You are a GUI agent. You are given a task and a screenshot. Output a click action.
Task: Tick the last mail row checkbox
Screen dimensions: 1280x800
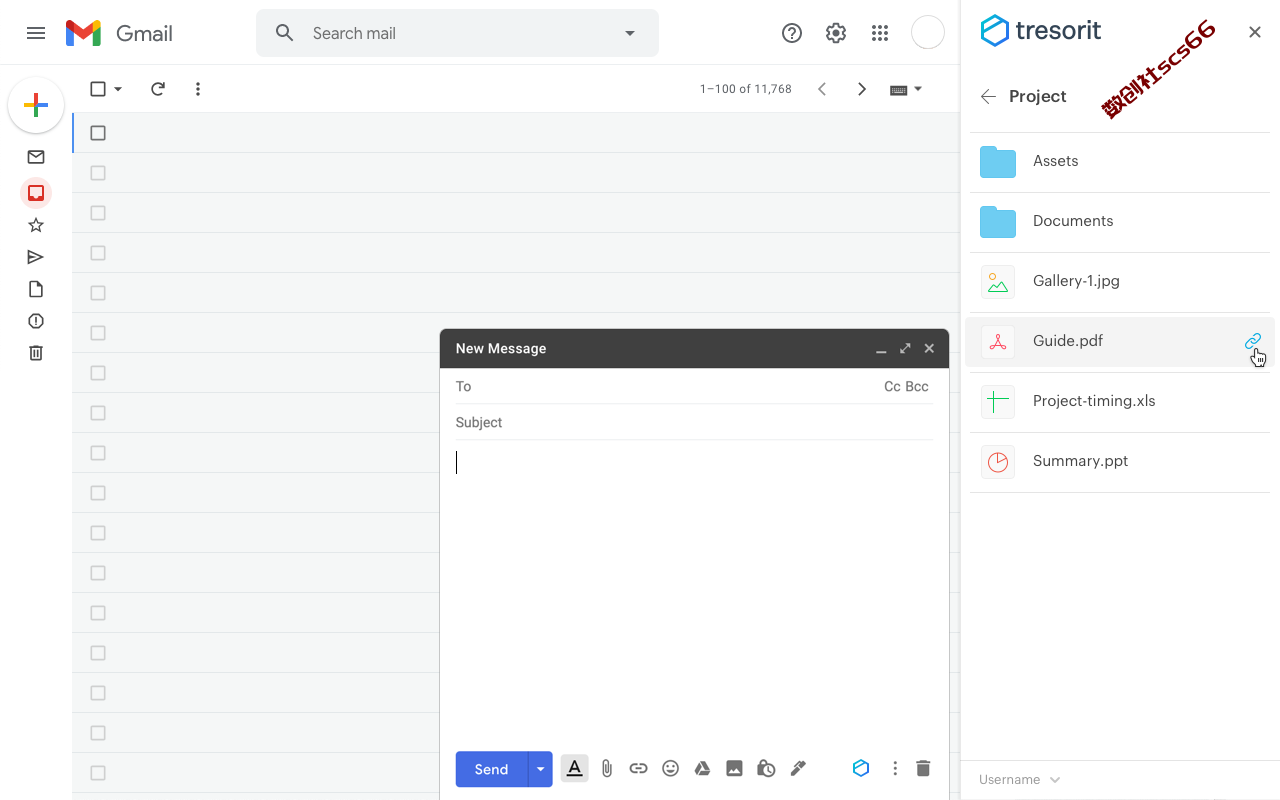pyautogui.click(x=98, y=773)
